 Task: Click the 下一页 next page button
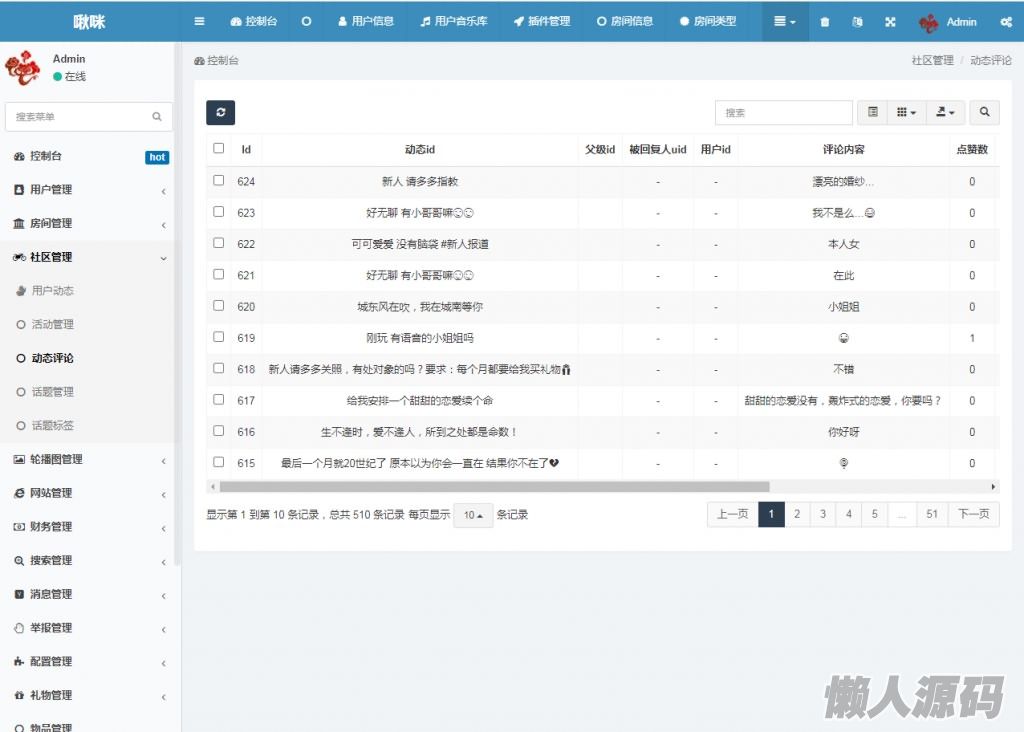[x=973, y=514]
